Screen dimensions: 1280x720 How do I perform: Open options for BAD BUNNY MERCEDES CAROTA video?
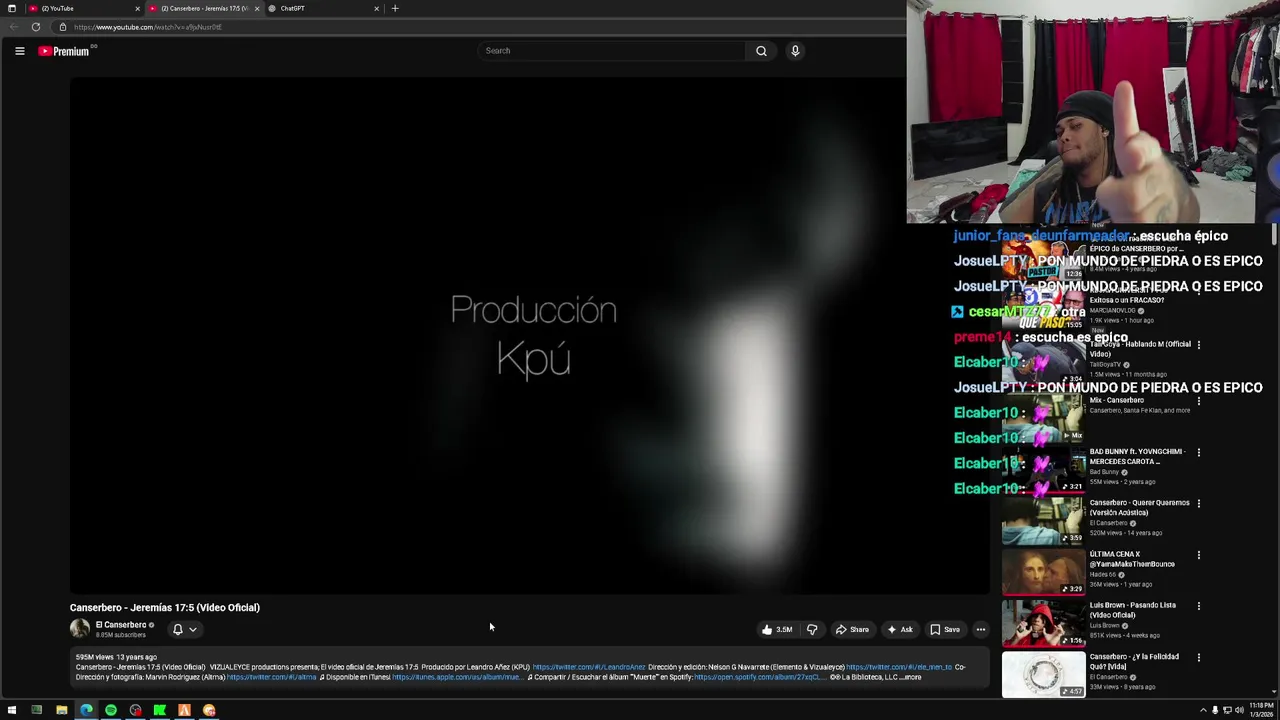[x=1199, y=452]
